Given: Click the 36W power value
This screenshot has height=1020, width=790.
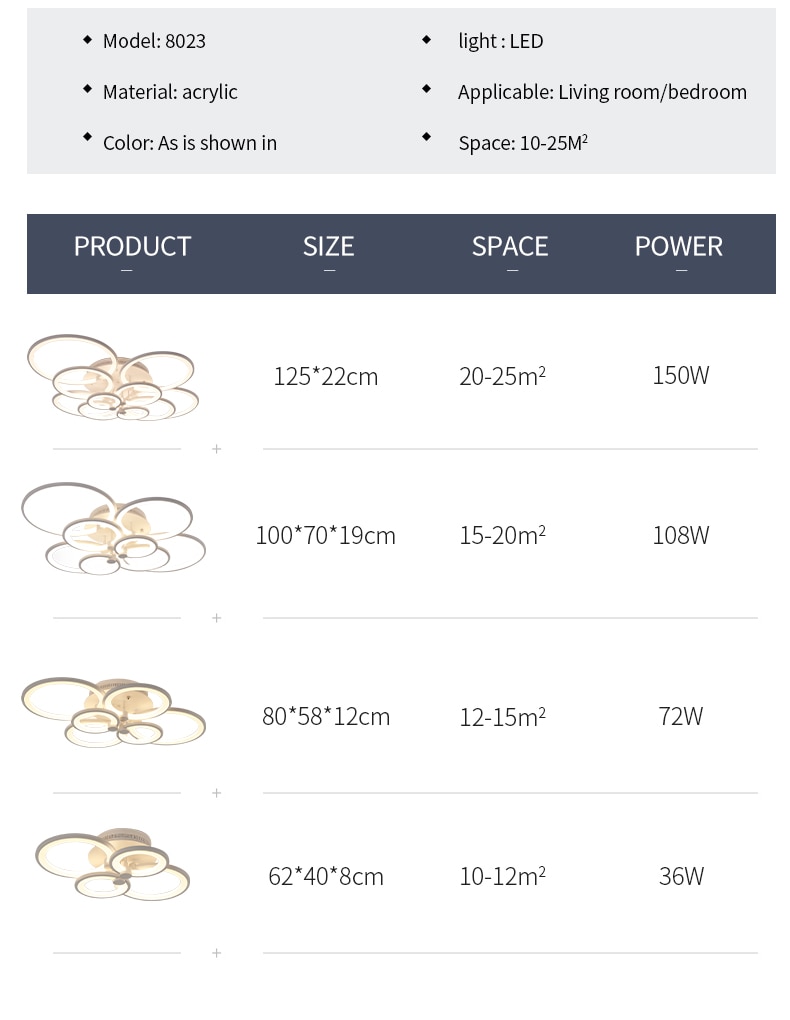Looking at the screenshot, I should 681,876.
